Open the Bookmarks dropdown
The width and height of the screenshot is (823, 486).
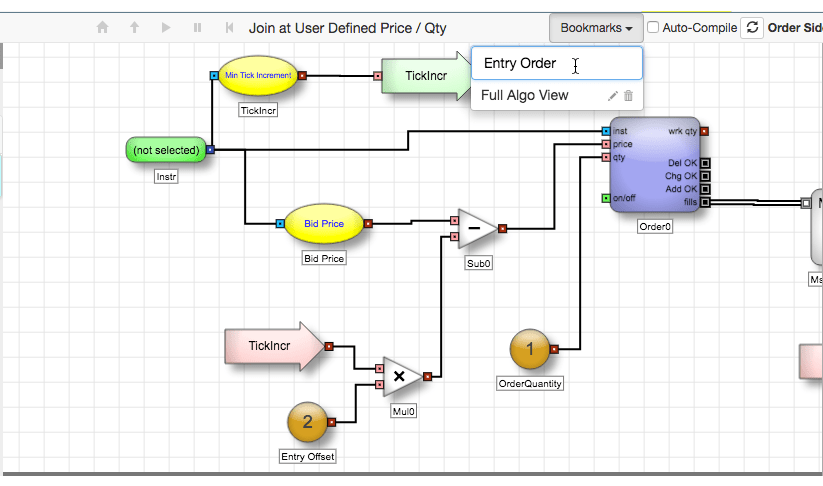[596, 28]
